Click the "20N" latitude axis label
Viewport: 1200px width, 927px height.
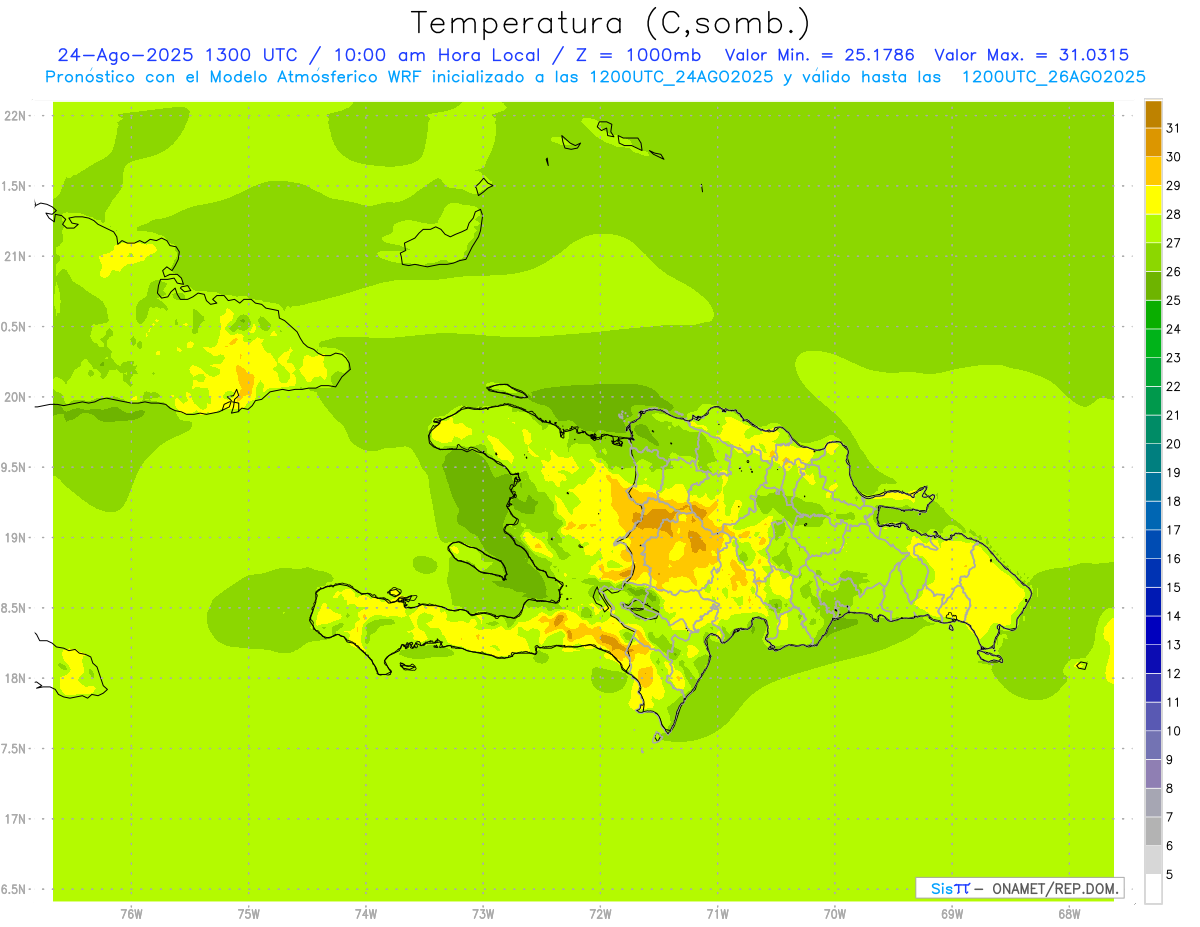(x=16, y=397)
